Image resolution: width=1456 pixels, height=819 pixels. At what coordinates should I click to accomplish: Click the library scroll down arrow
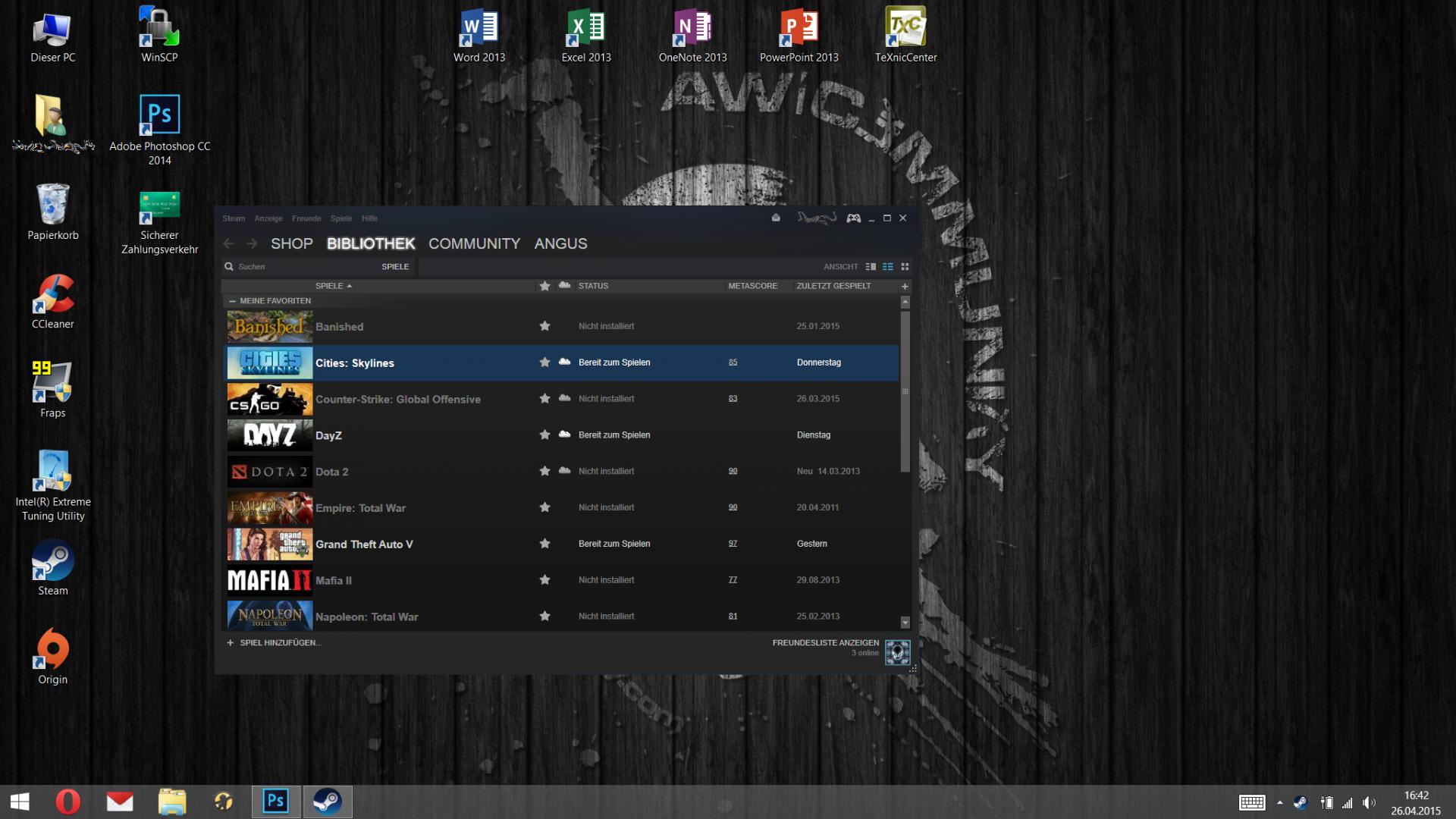(x=905, y=622)
